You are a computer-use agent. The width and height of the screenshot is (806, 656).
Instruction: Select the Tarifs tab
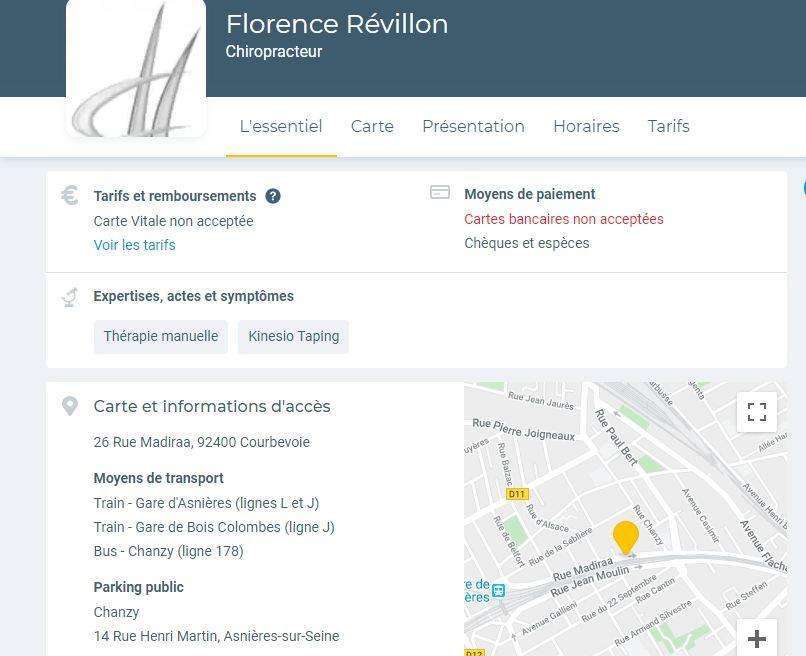(668, 126)
